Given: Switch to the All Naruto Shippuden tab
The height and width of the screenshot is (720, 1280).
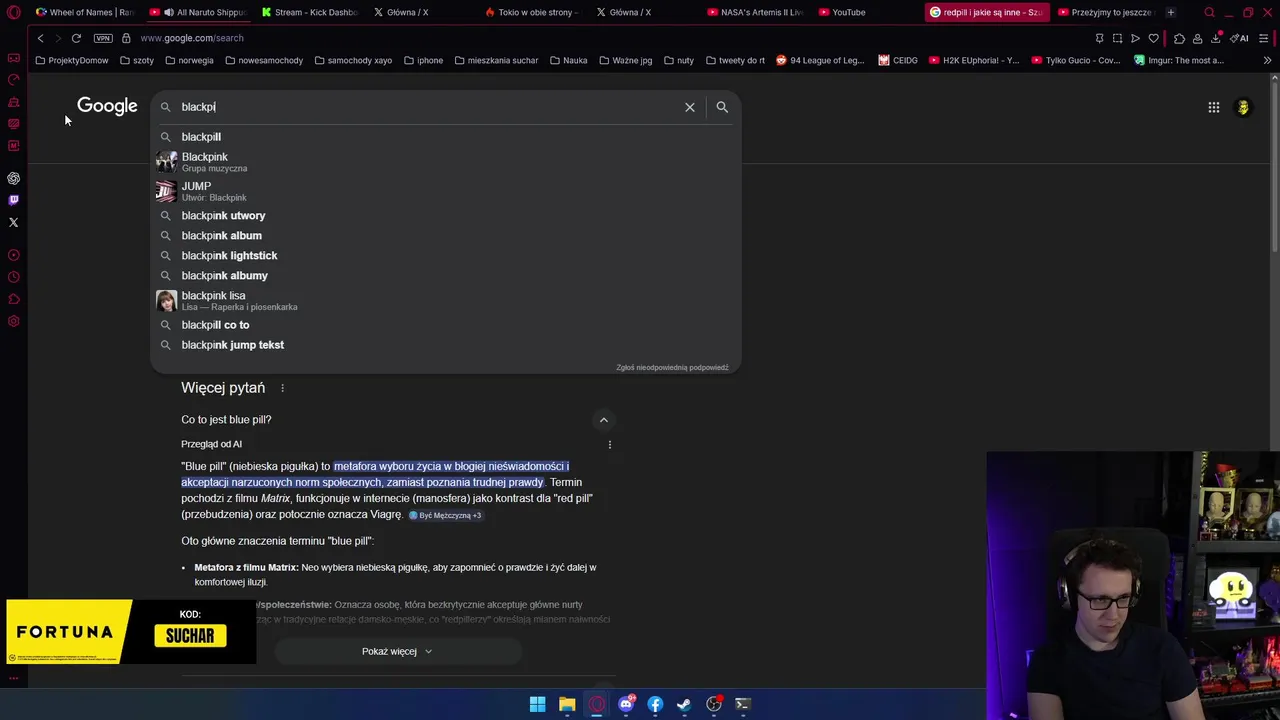Looking at the screenshot, I should (197, 12).
